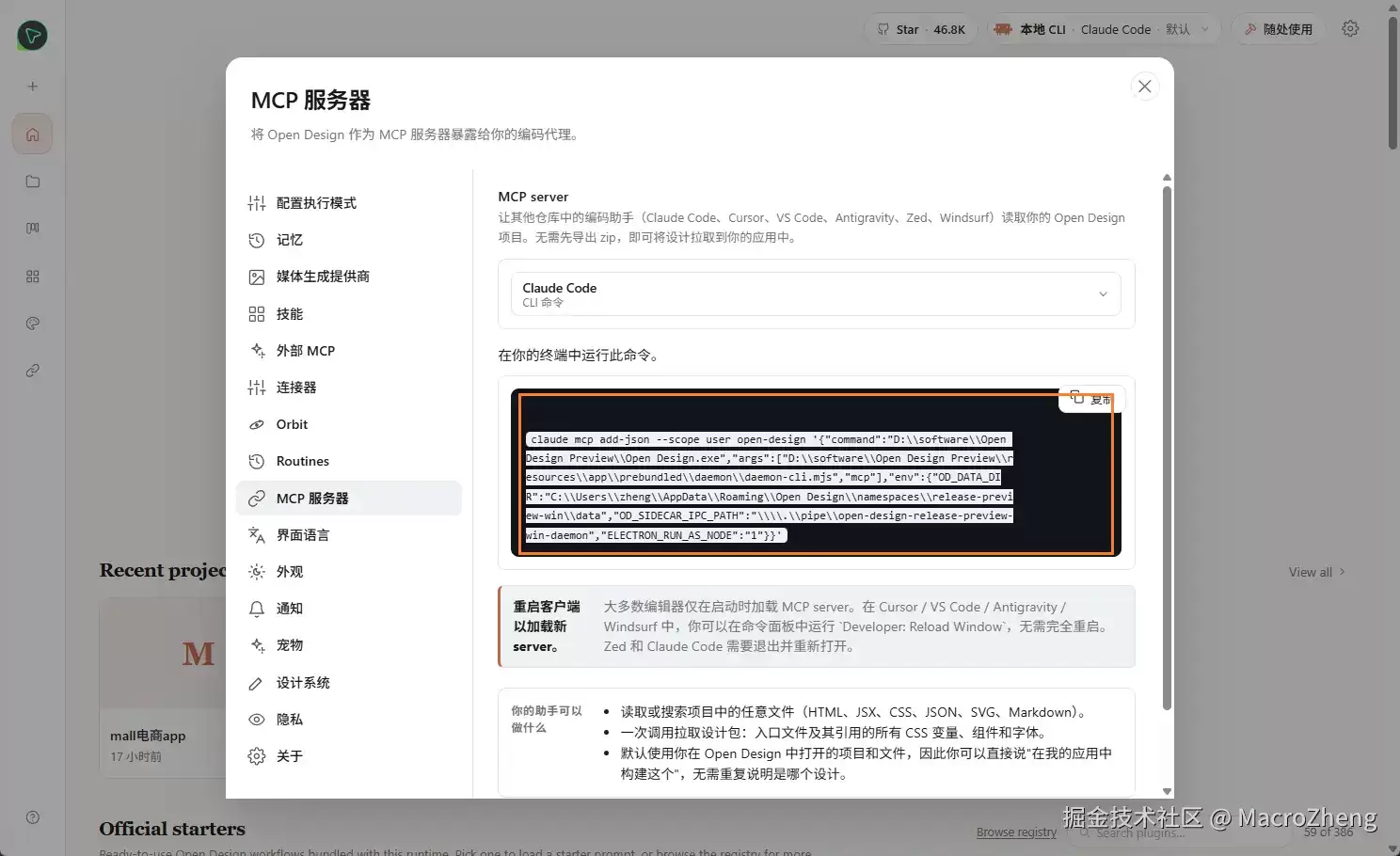Screen dimensions: 1400x856
Task: Open 关于 settings section
Action: 348,756
